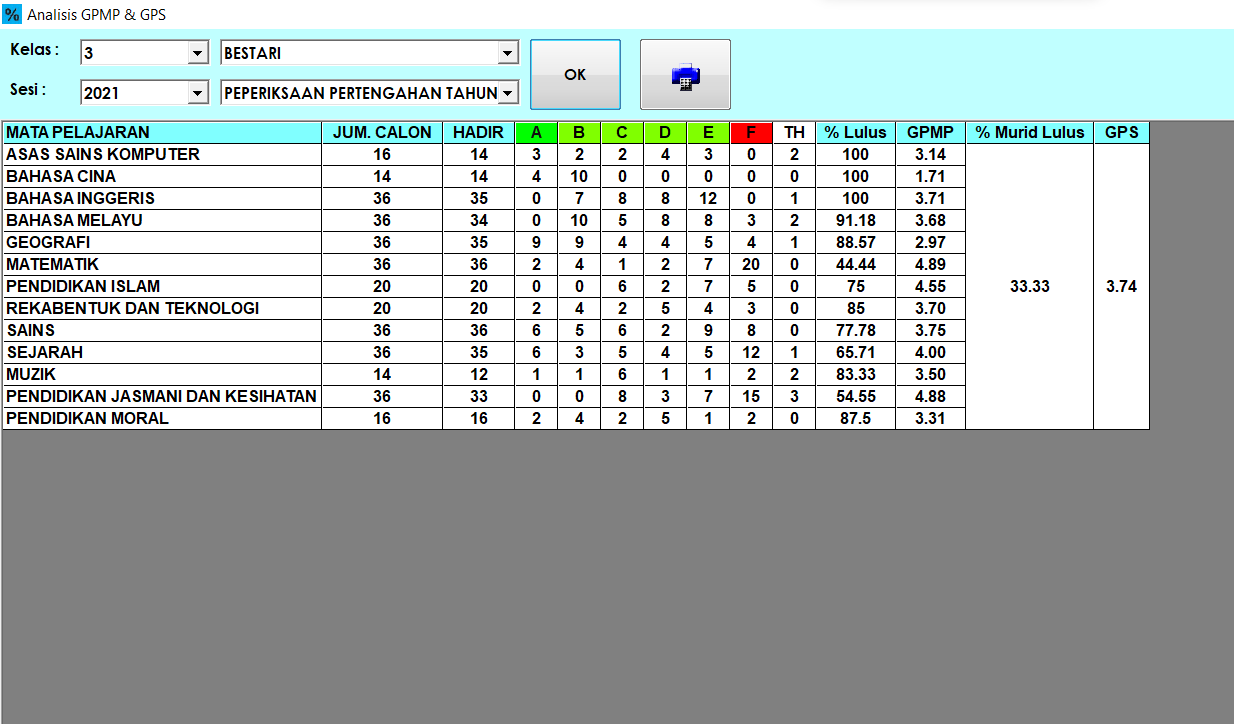Open the Kelas number dropdown arrow
This screenshot has width=1234, height=724.
click(197, 53)
